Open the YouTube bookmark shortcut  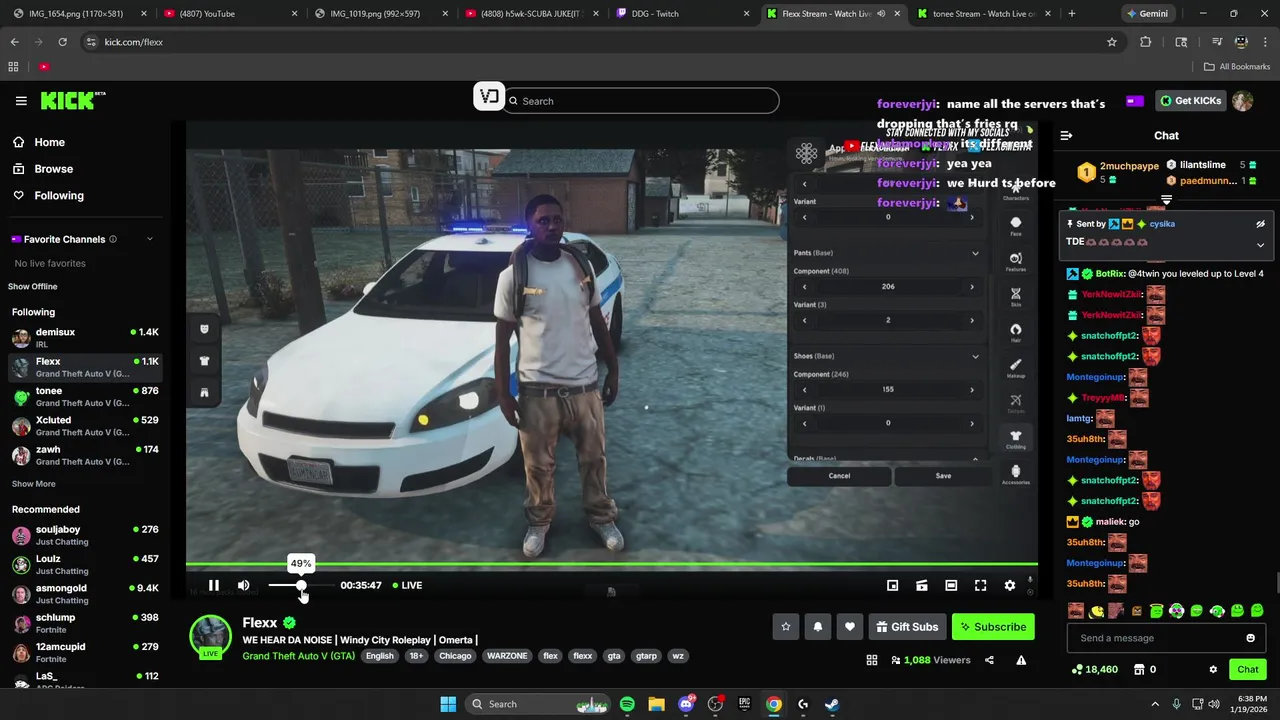pos(44,67)
